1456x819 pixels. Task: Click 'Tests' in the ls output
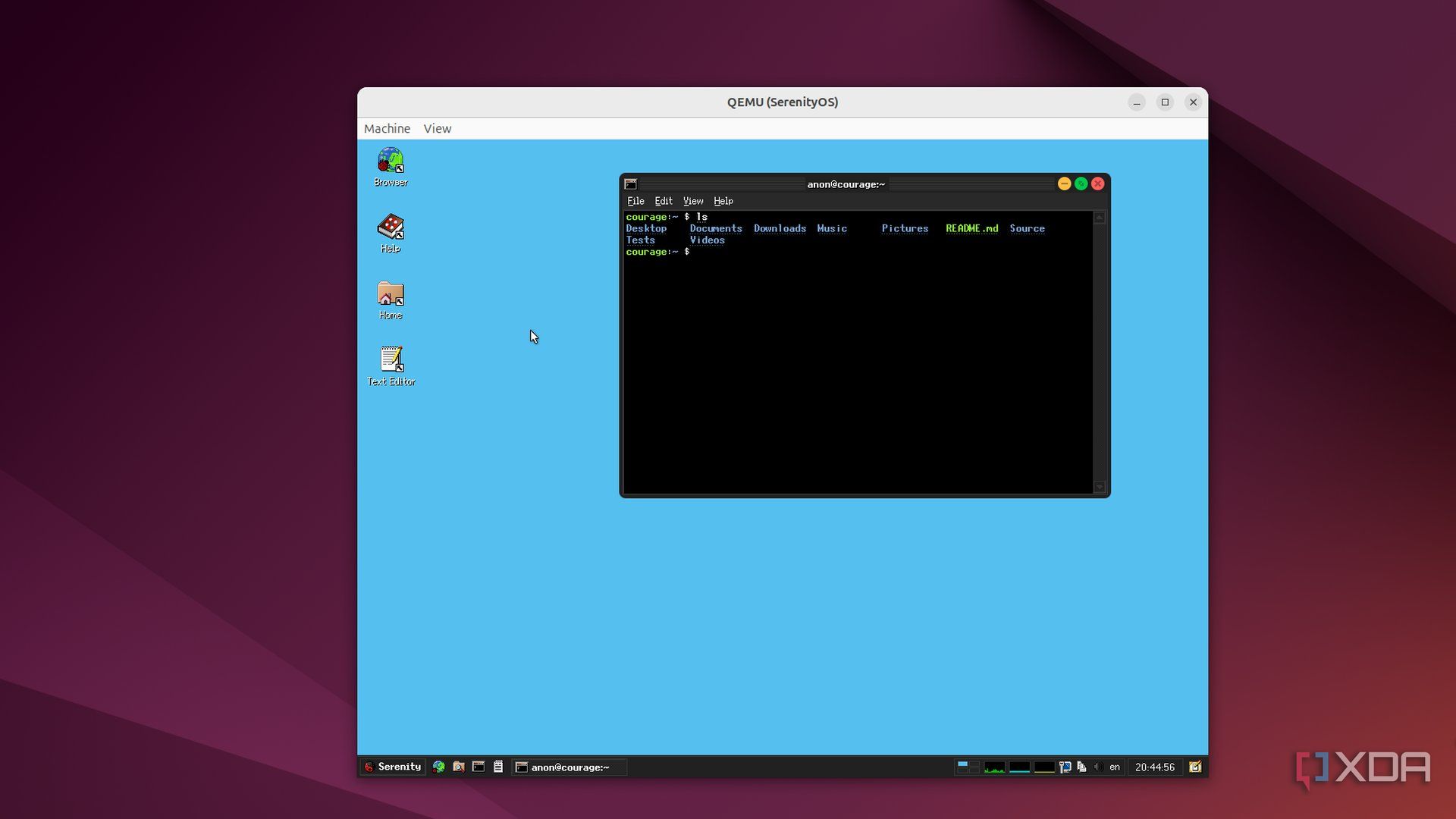[640, 240]
